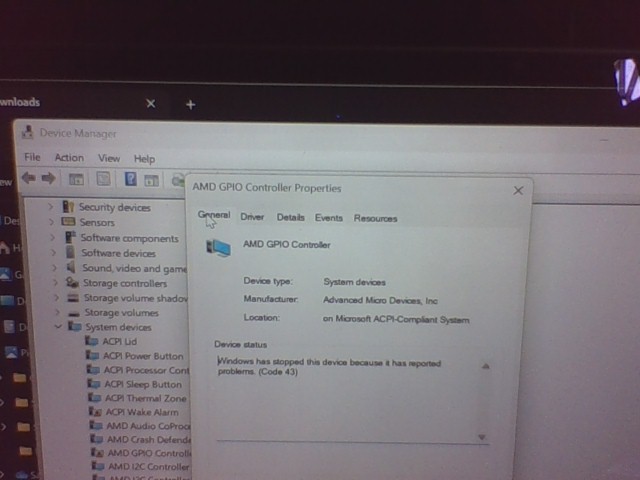Click "on Microsoft ACPI-Compliant System" location text

coord(396,319)
